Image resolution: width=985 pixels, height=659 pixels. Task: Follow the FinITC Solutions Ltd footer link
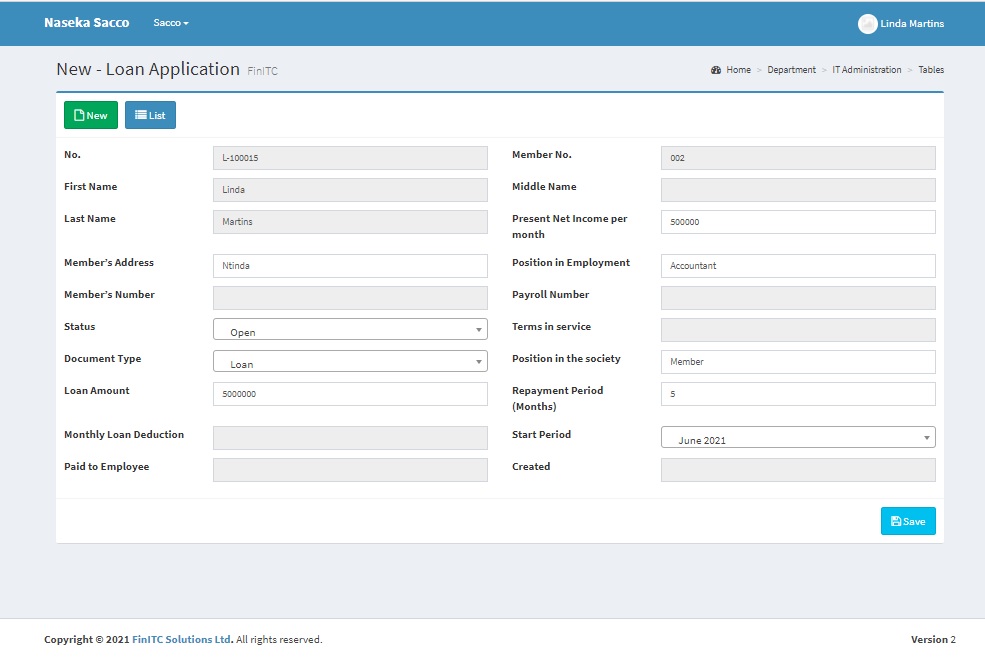(x=182, y=640)
